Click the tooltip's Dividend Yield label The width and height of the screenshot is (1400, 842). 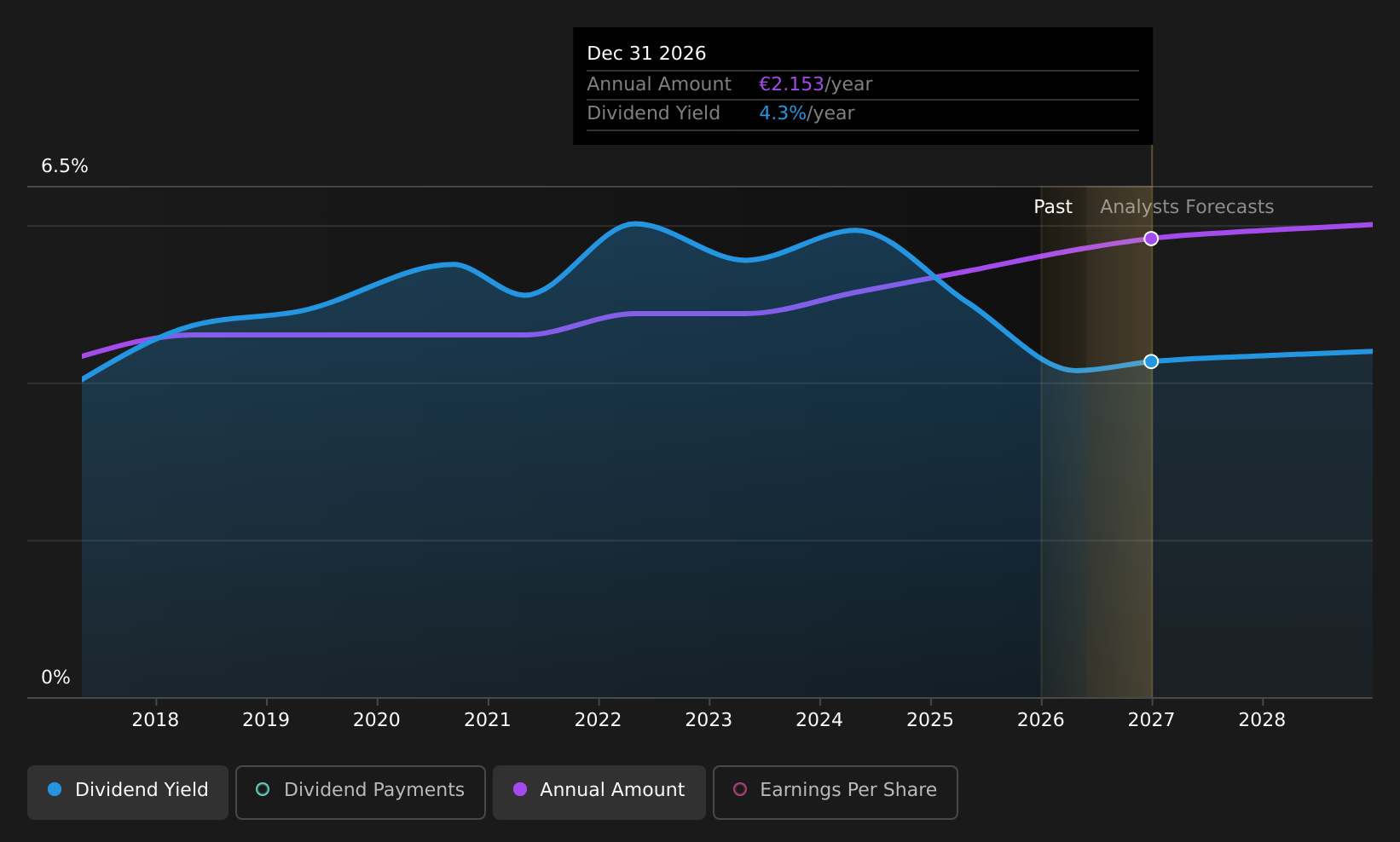653,113
